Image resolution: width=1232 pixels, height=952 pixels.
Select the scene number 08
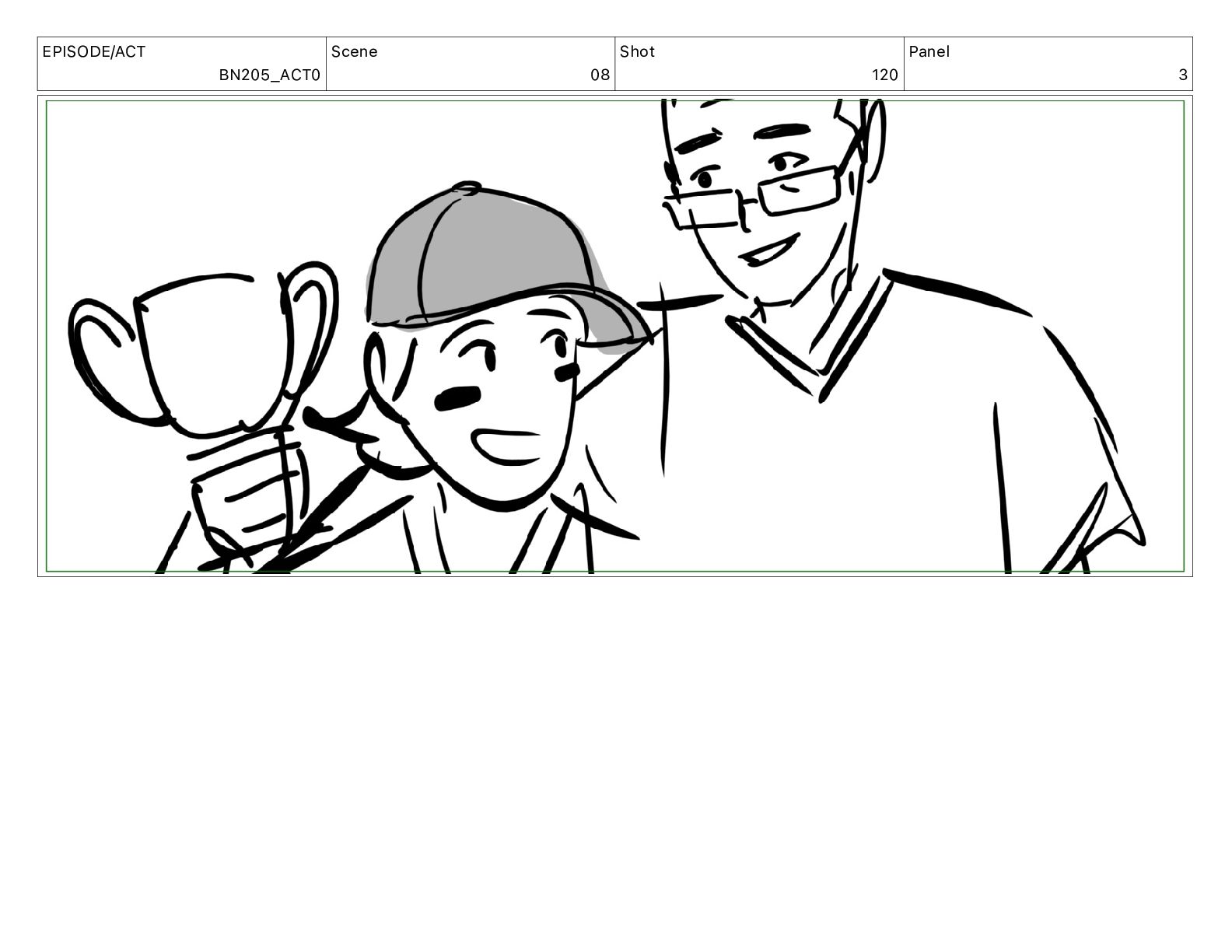coord(600,75)
